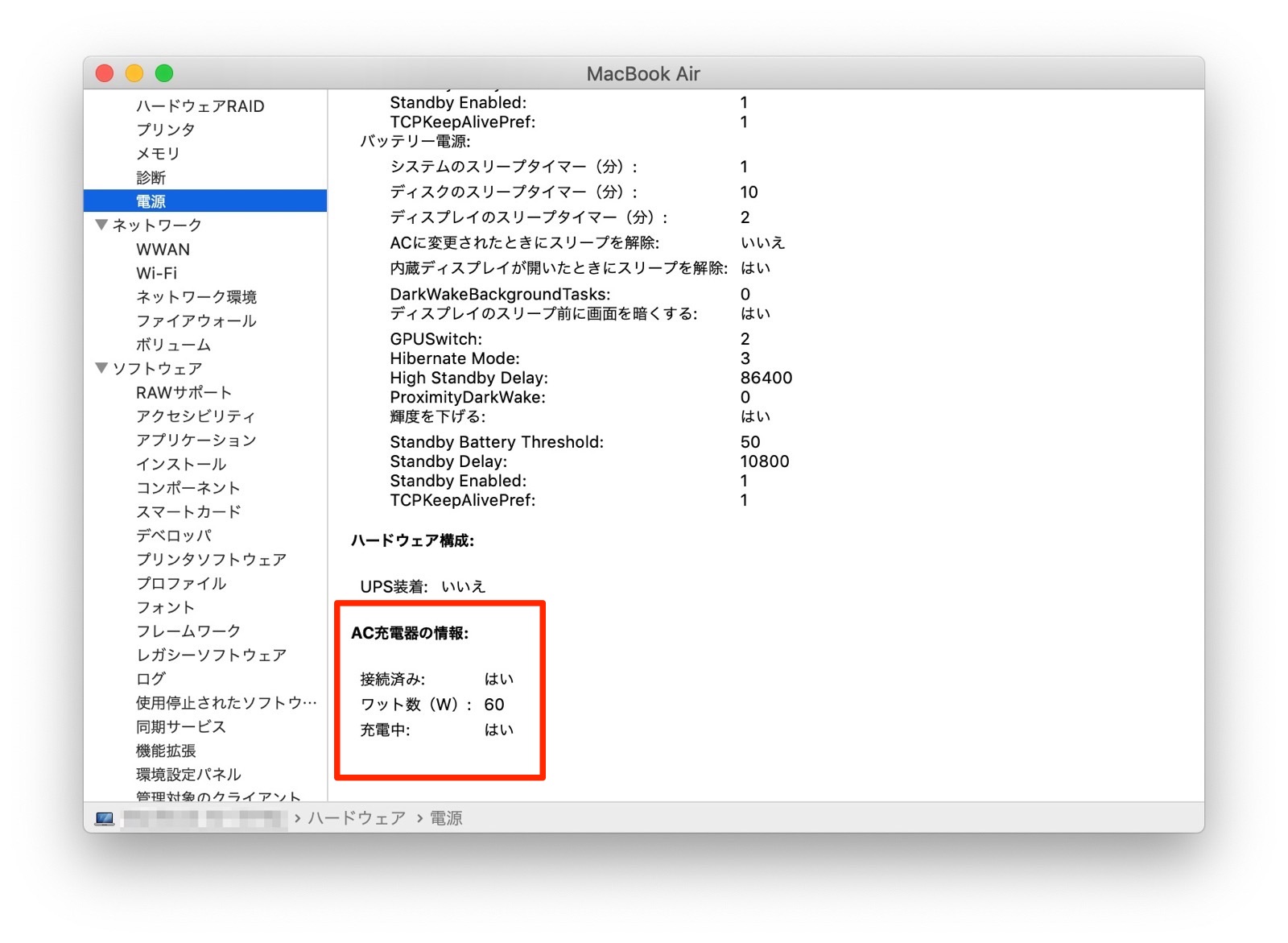This screenshot has height=943, width=1288.
Task: Click the ProximityDarkWake label
Action: tap(468, 397)
